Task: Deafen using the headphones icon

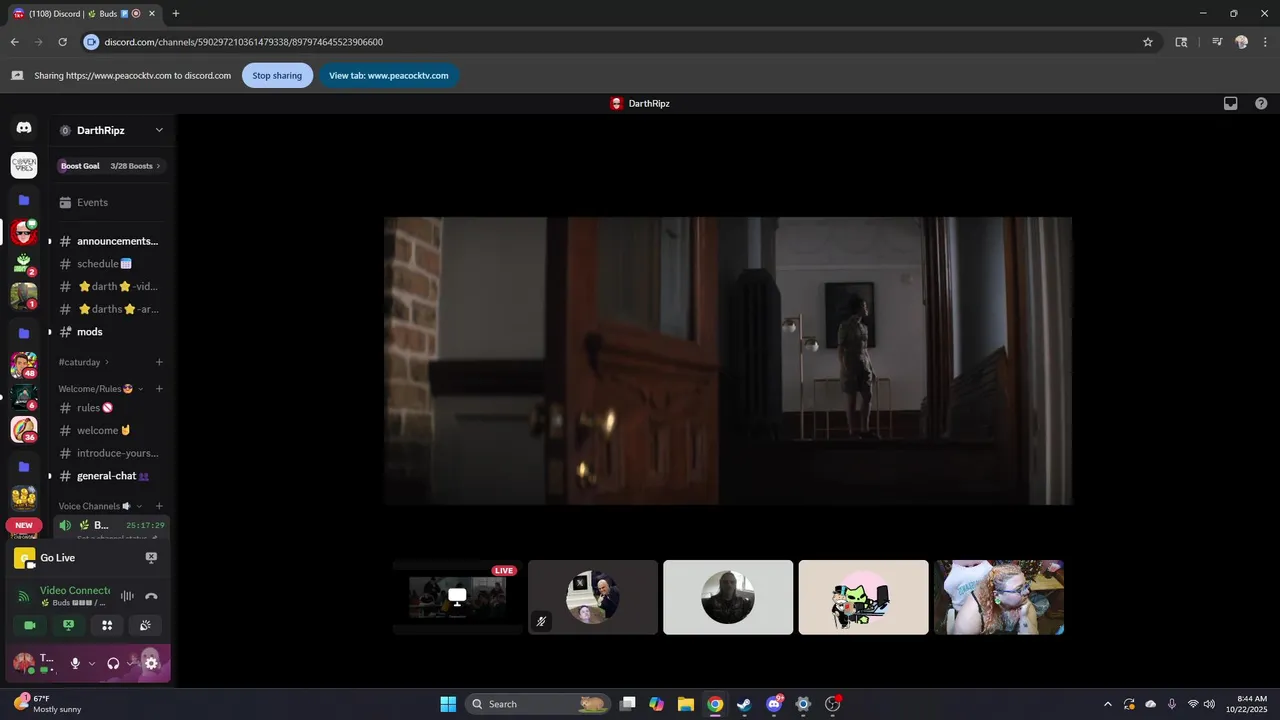Action: click(x=113, y=663)
